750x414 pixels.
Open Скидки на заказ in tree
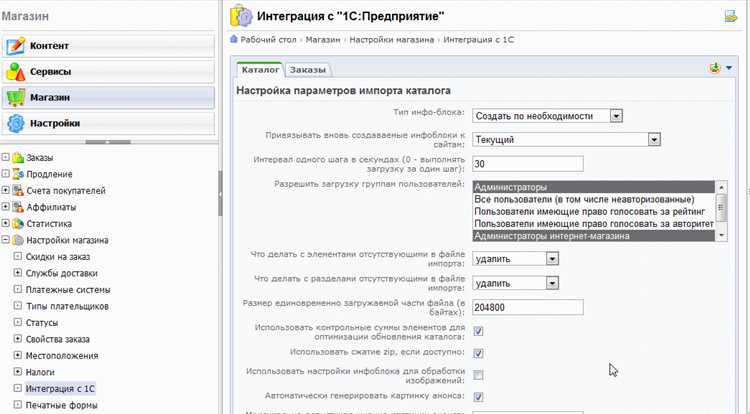[58, 257]
